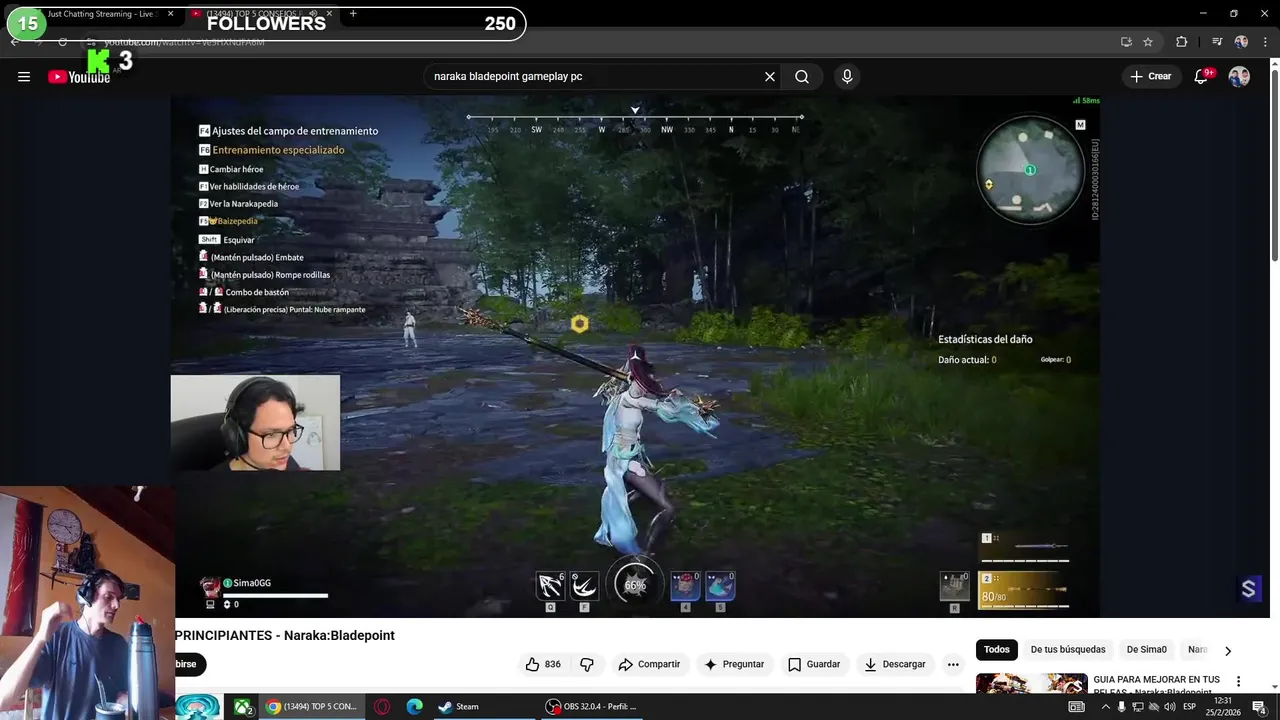1280x720 pixels.
Task: Open Microsoft Edge from taskbar
Action: (414, 707)
